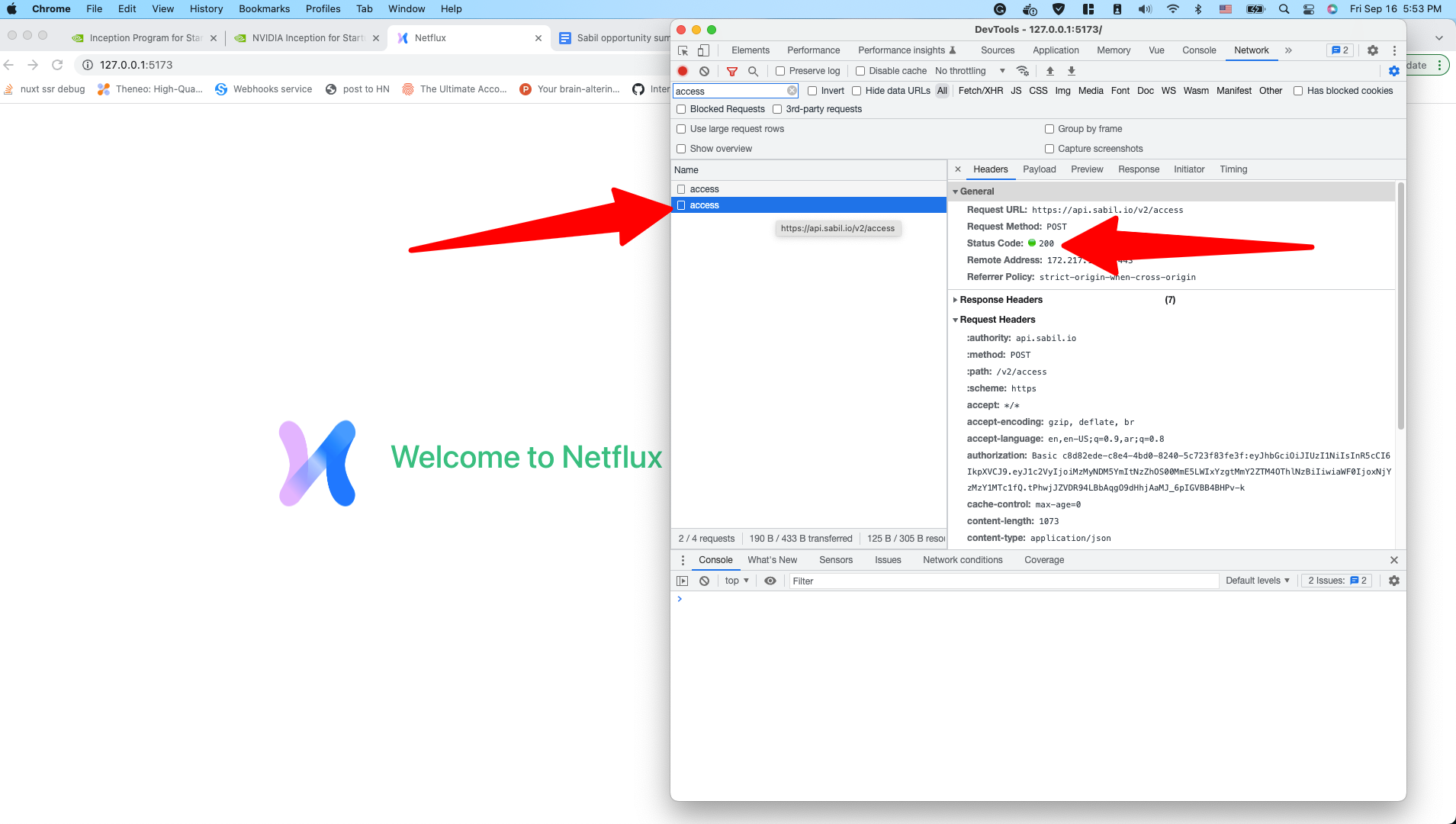Open macOS Spotlight search
The image size is (1456, 824).
click(x=1284, y=9)
